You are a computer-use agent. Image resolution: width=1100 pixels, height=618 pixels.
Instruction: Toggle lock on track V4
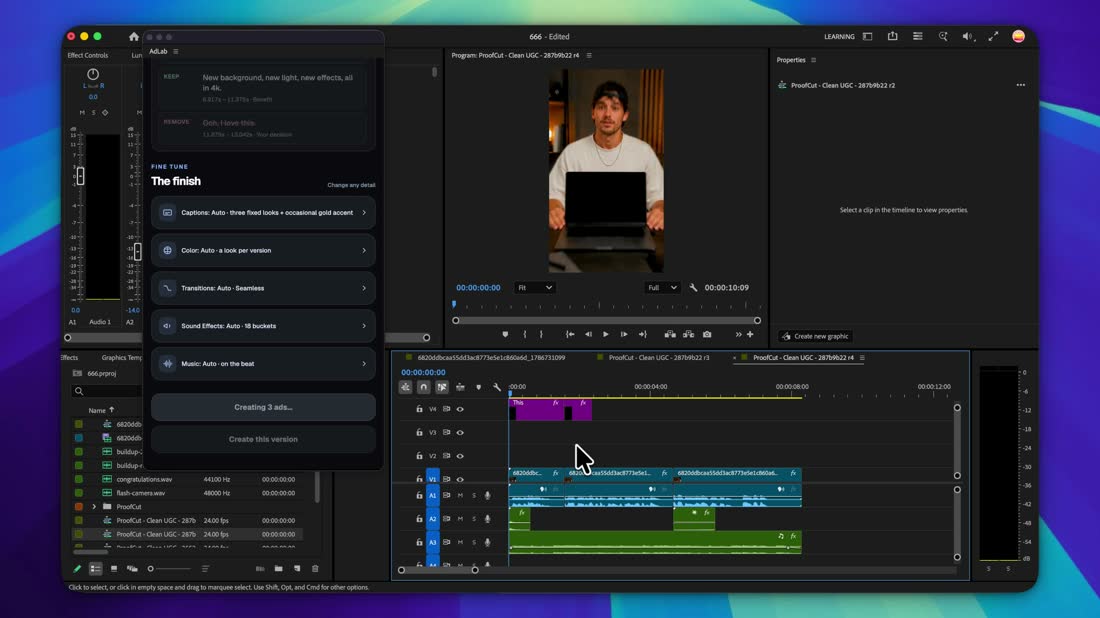(420, 409)
